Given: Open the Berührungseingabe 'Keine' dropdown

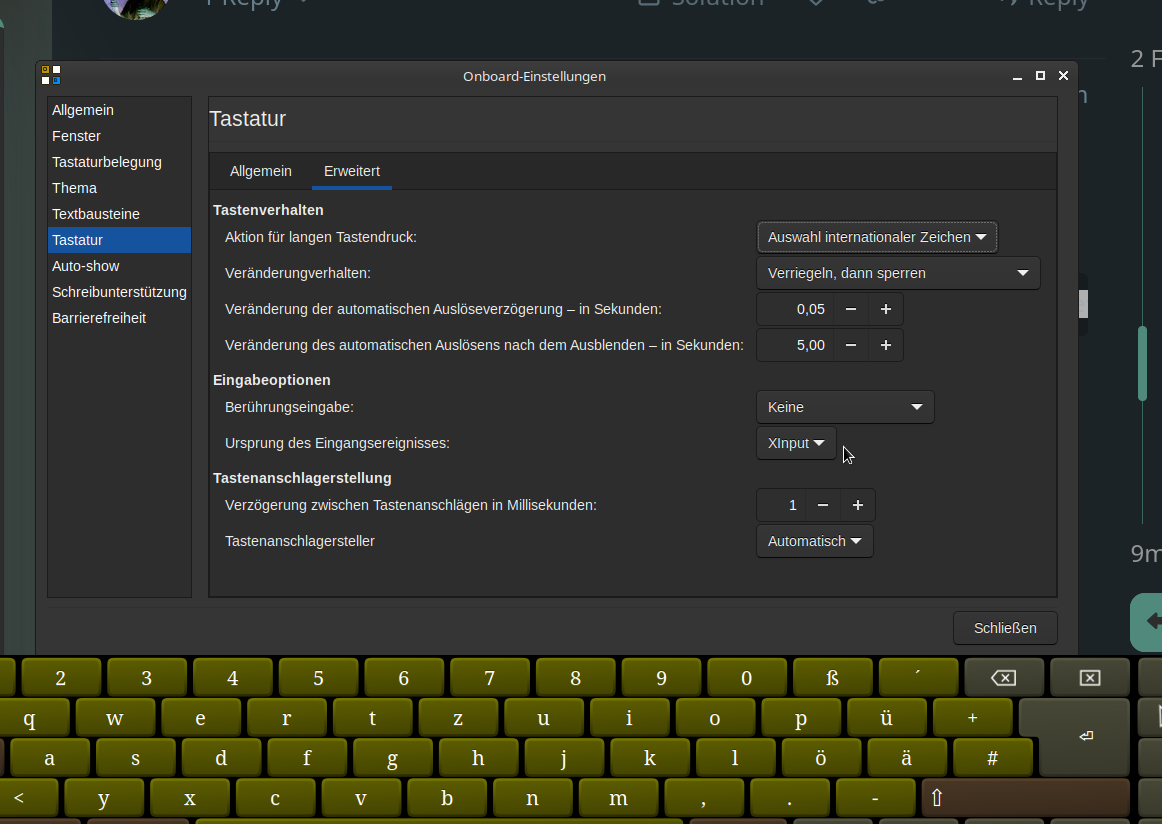Looking at the screenshot, I should (844, 408).
